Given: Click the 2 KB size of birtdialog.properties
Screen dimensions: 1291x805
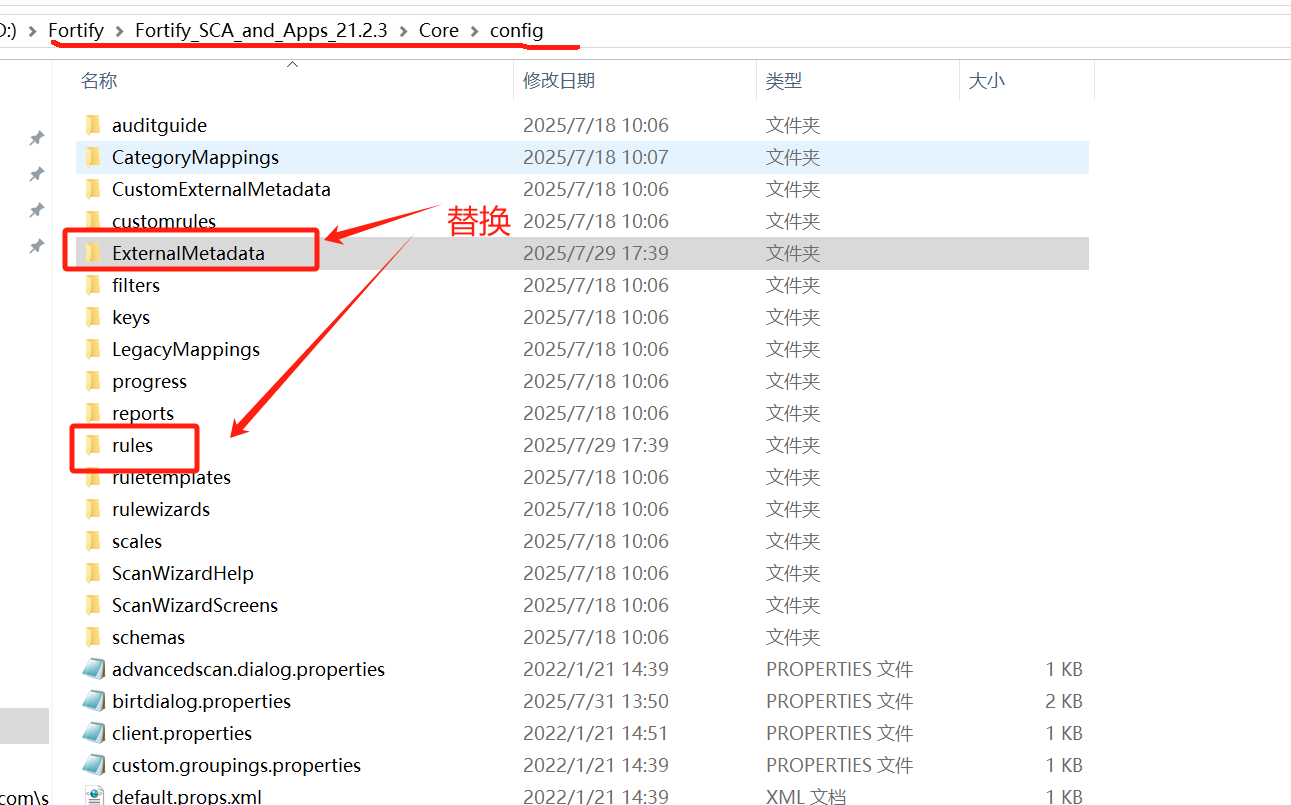Looking at the screenshot, I should 1064,701.
